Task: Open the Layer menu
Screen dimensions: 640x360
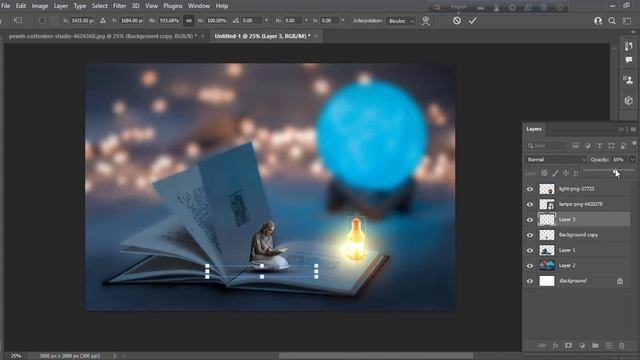Action: pos(61,6)
